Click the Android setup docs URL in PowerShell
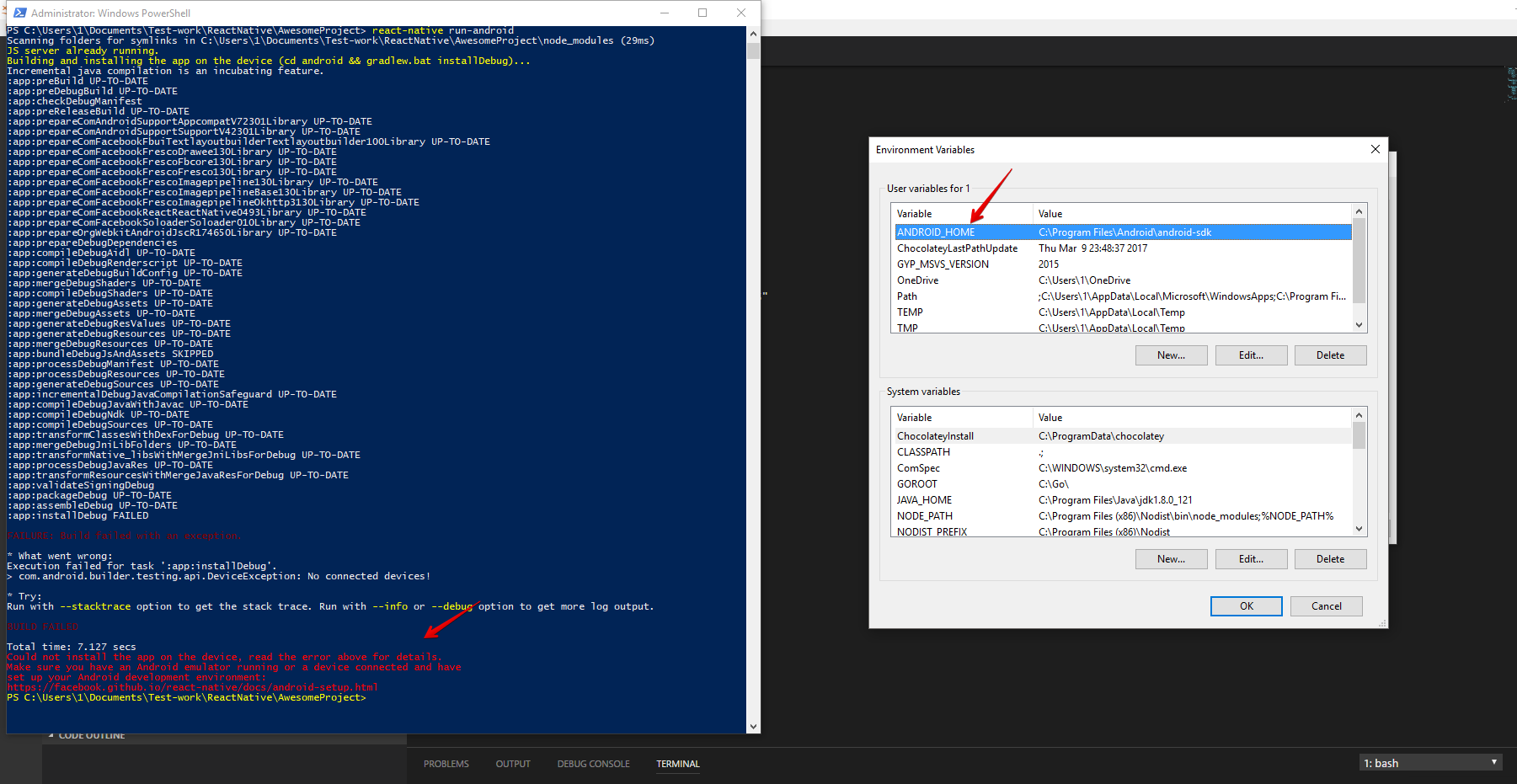This screenshot has height=784, width=1517. (192, 687)
